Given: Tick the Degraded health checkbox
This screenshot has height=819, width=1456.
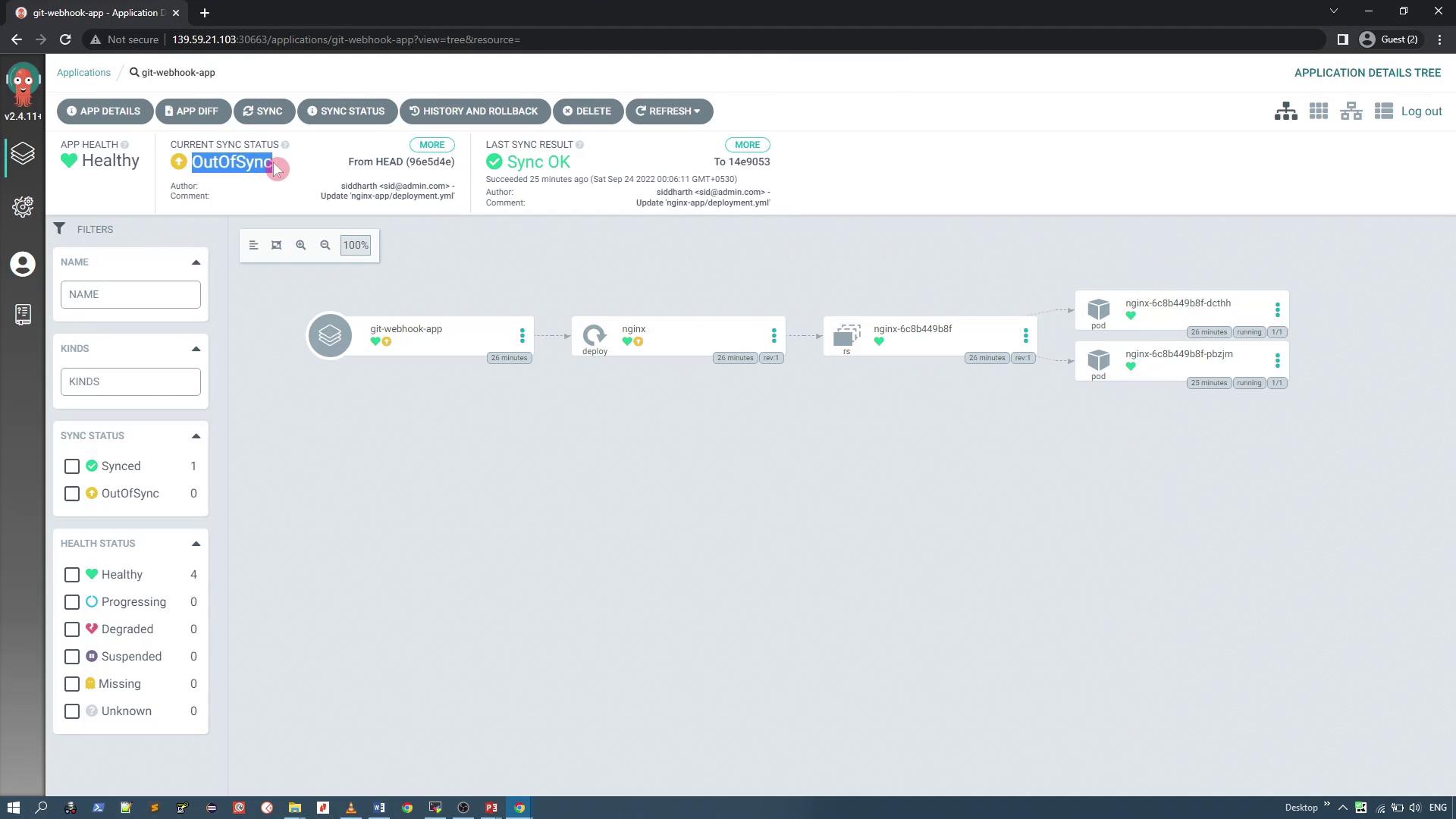Looking at the screenshot, I should click(72, 629).
